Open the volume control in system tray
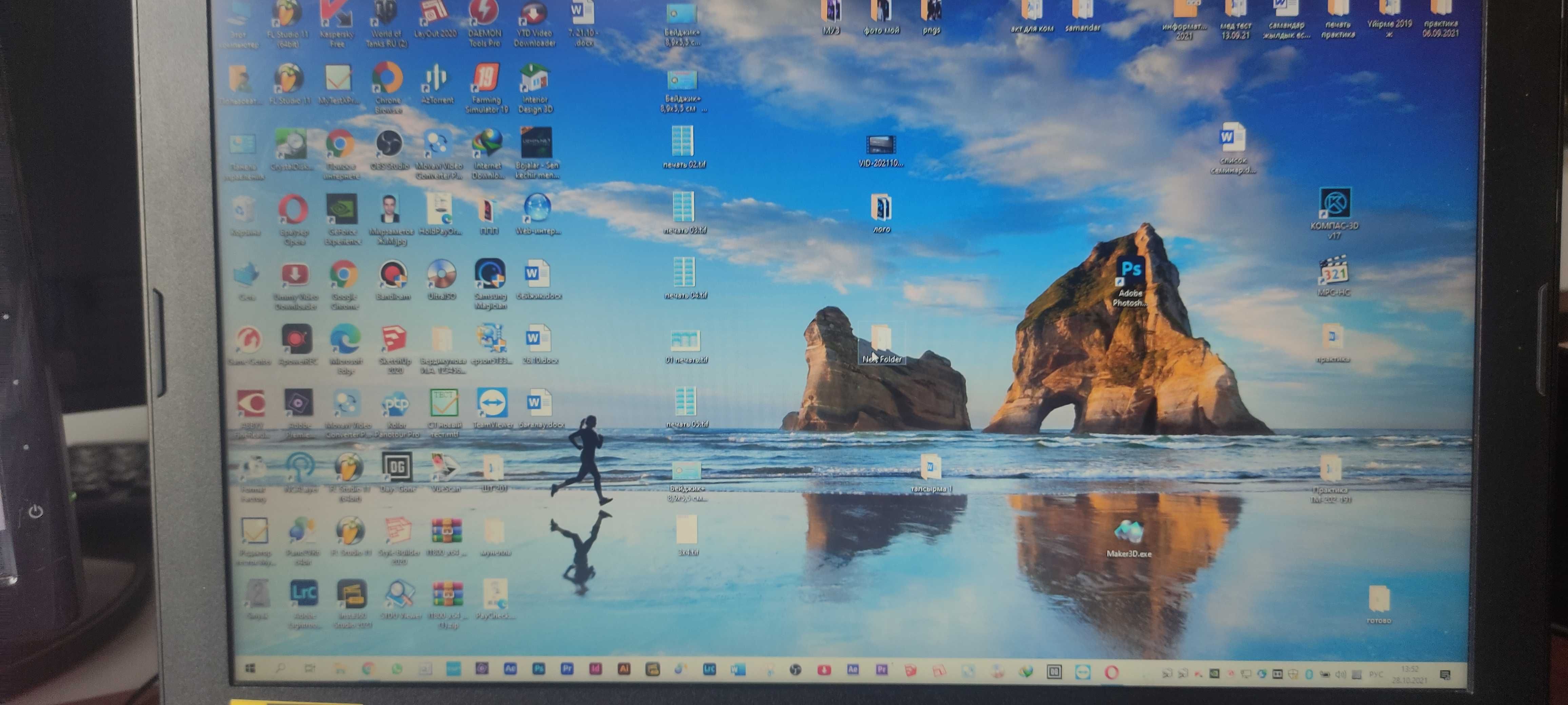 tap(1340, 674)
